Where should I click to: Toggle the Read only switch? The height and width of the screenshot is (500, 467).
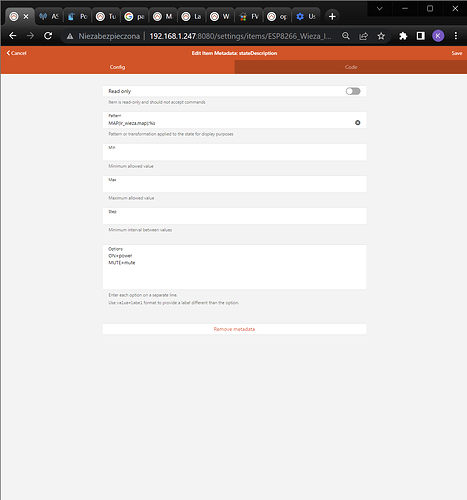(x=353, y=91)
